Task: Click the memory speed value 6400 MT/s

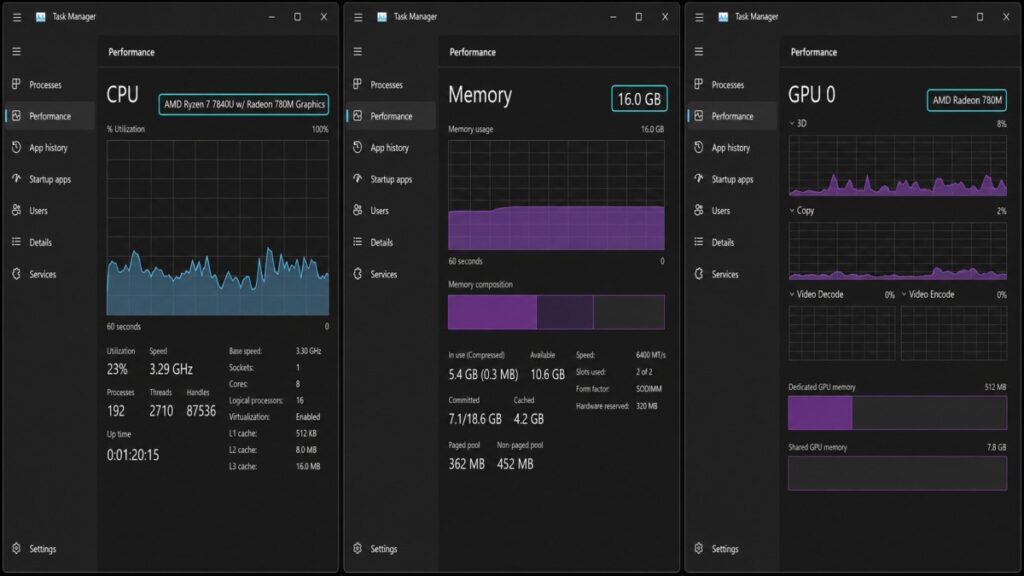Action: click(x=650, y=355)
